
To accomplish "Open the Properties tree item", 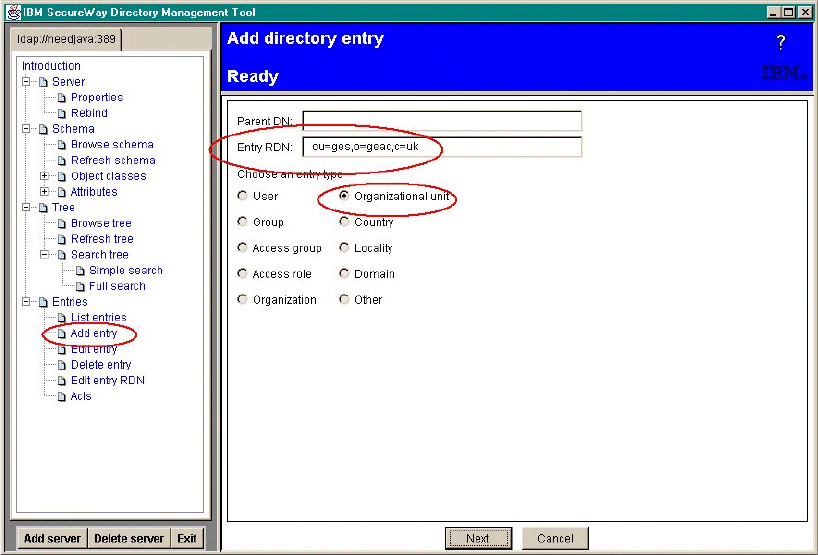I will pyautogui.click(x=97, y=98).
